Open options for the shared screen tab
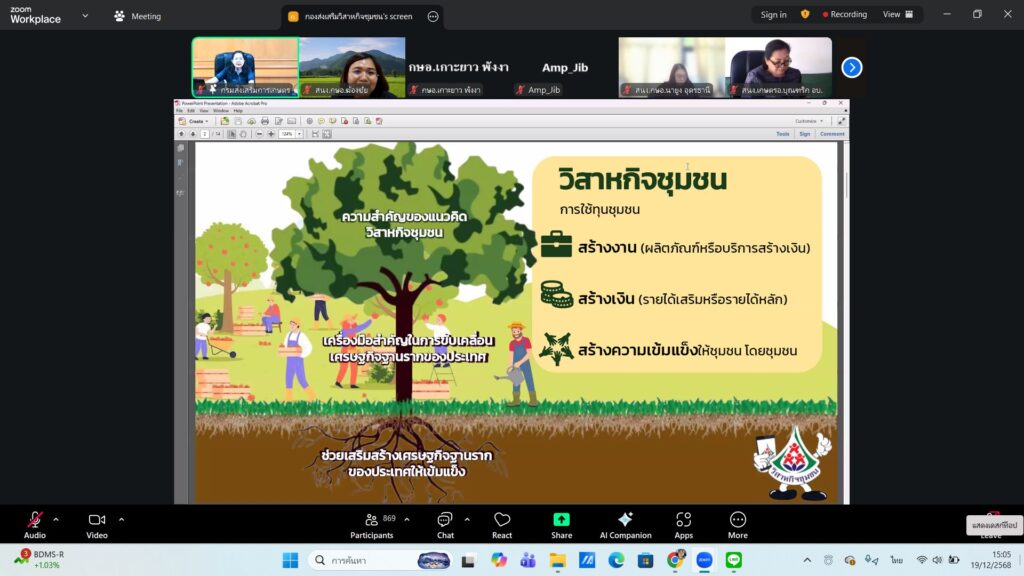Viewport: 1024px width, 576px height. pyautogui.click(x=432, y=16)
